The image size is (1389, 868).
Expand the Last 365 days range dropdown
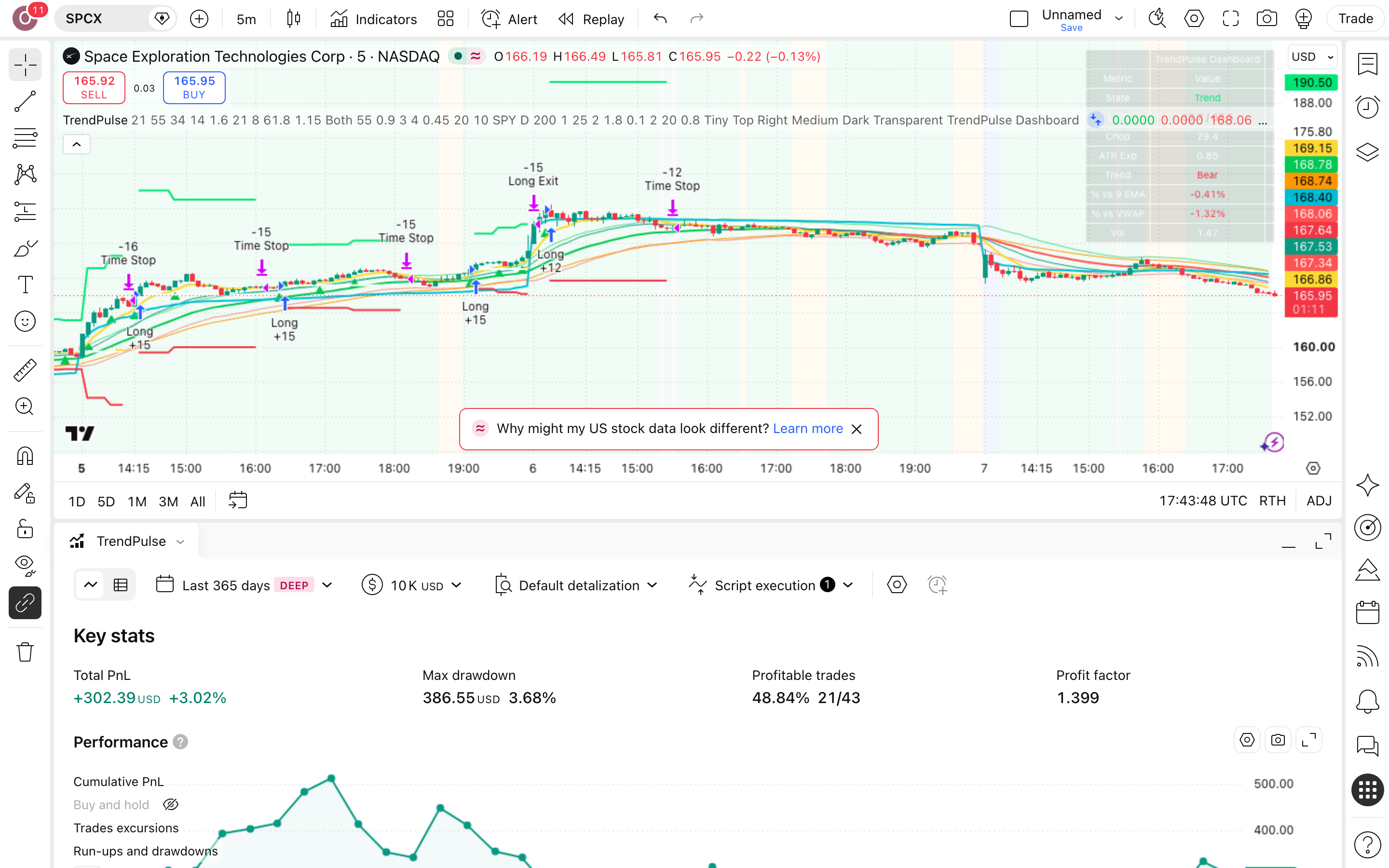tap(245, 585)
